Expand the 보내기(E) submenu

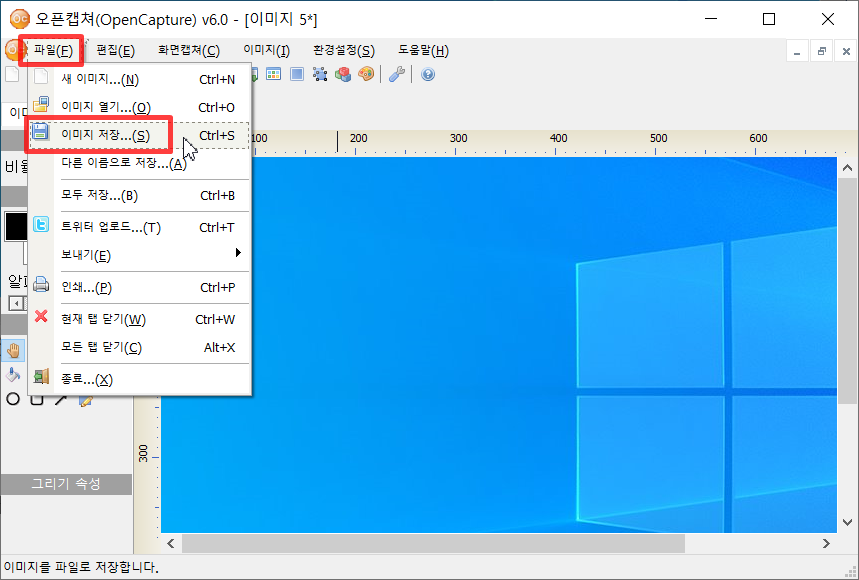pyautogui.click(x=140, y=255)
